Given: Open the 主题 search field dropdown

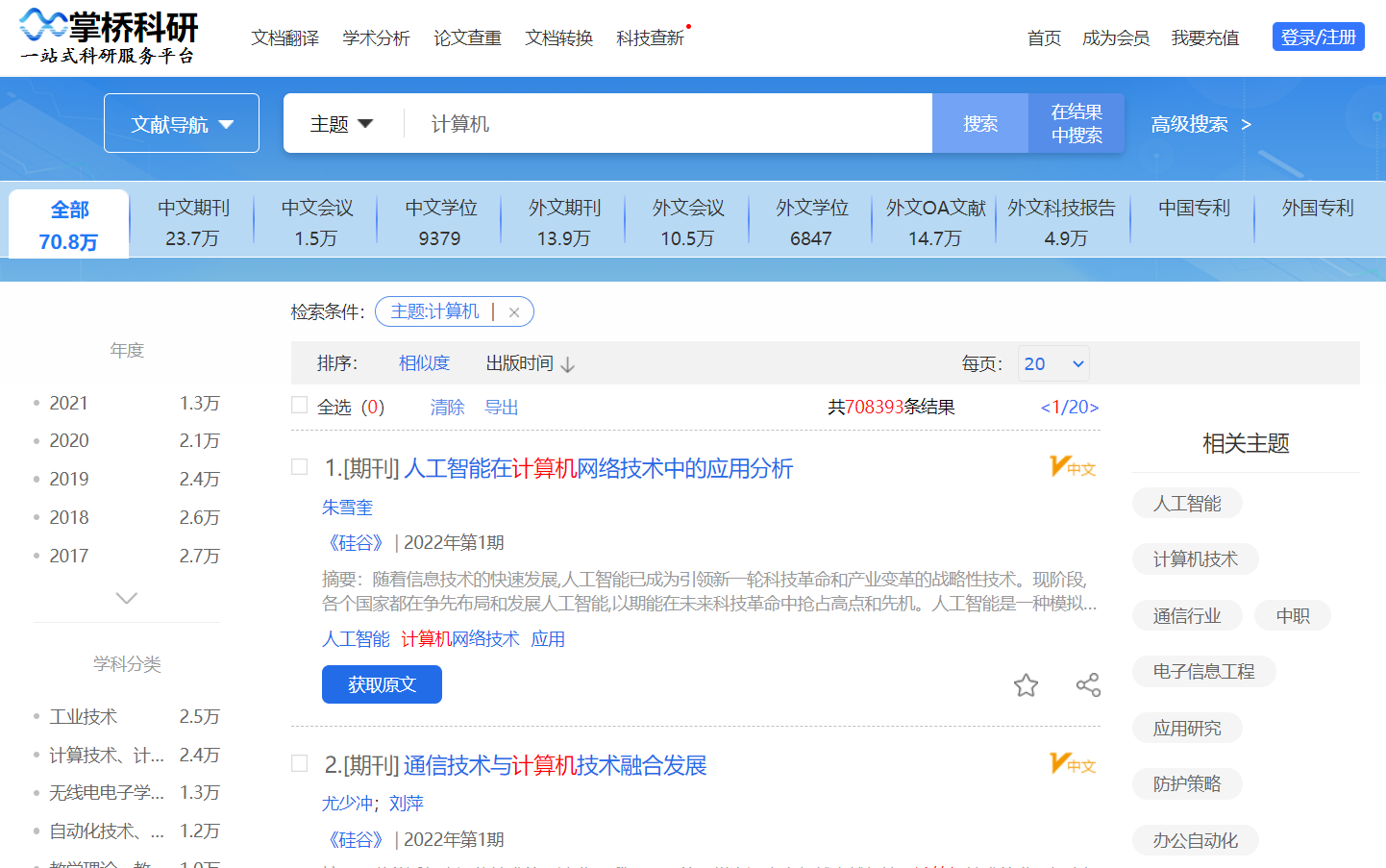Looking at the screenshot, I should 341,124.
